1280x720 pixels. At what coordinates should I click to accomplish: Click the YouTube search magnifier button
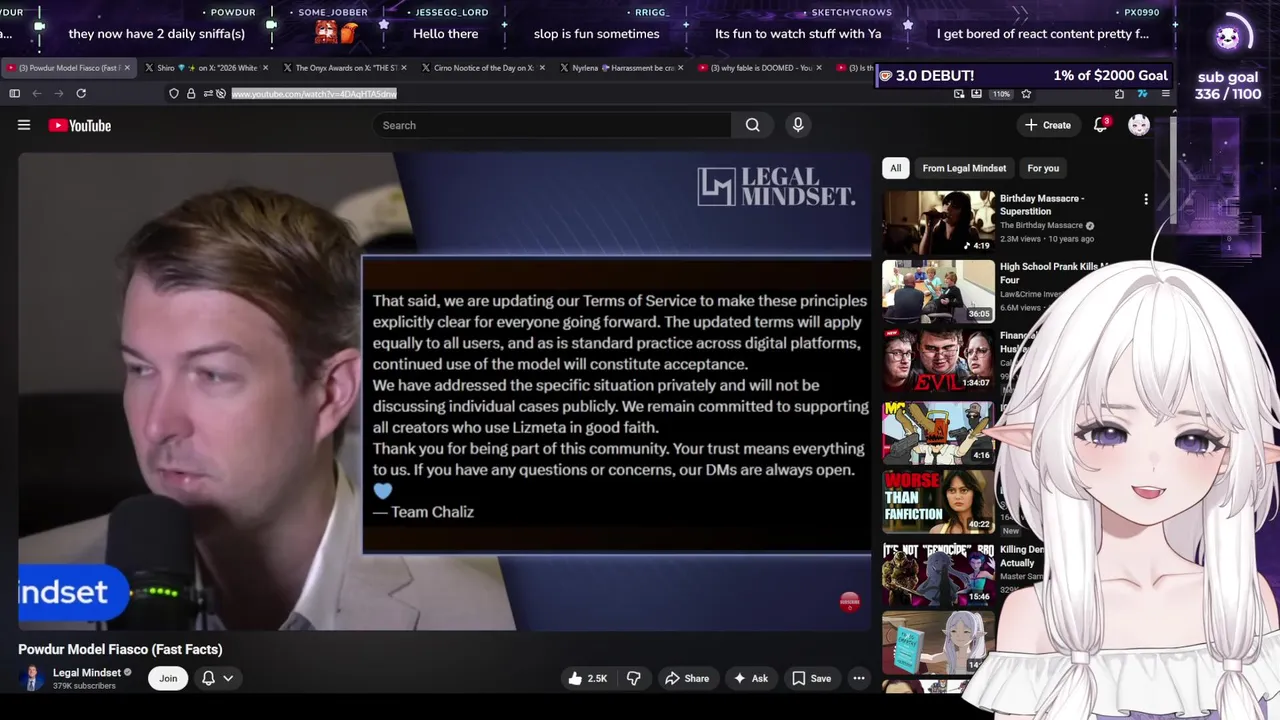click(752, 125)
